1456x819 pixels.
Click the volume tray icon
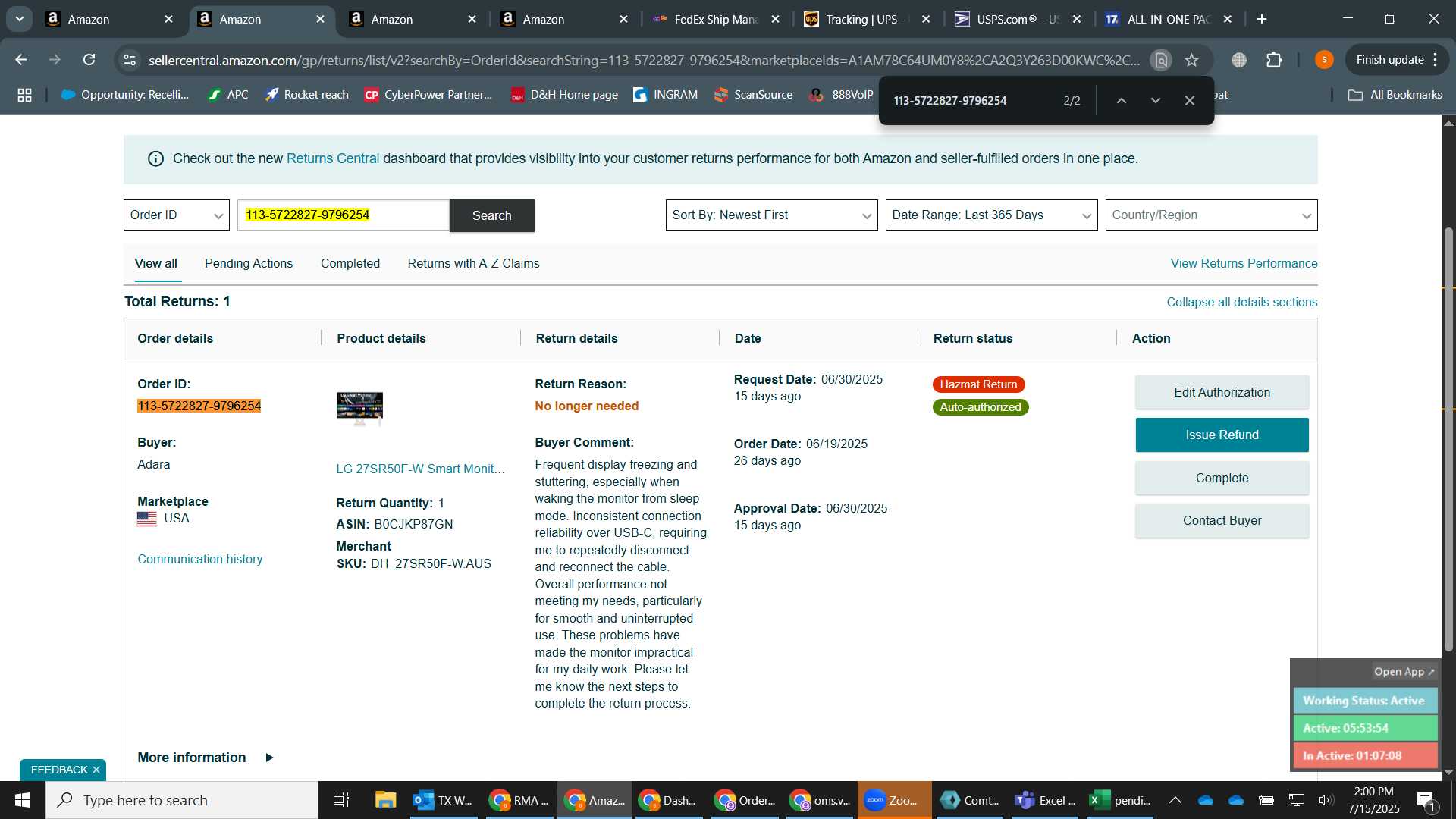pos(1326,800)
